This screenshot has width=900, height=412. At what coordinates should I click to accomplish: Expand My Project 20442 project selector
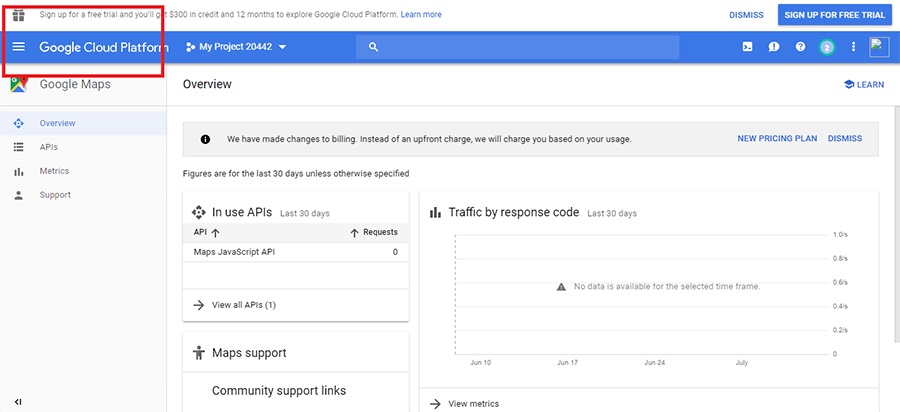(237, 47)
